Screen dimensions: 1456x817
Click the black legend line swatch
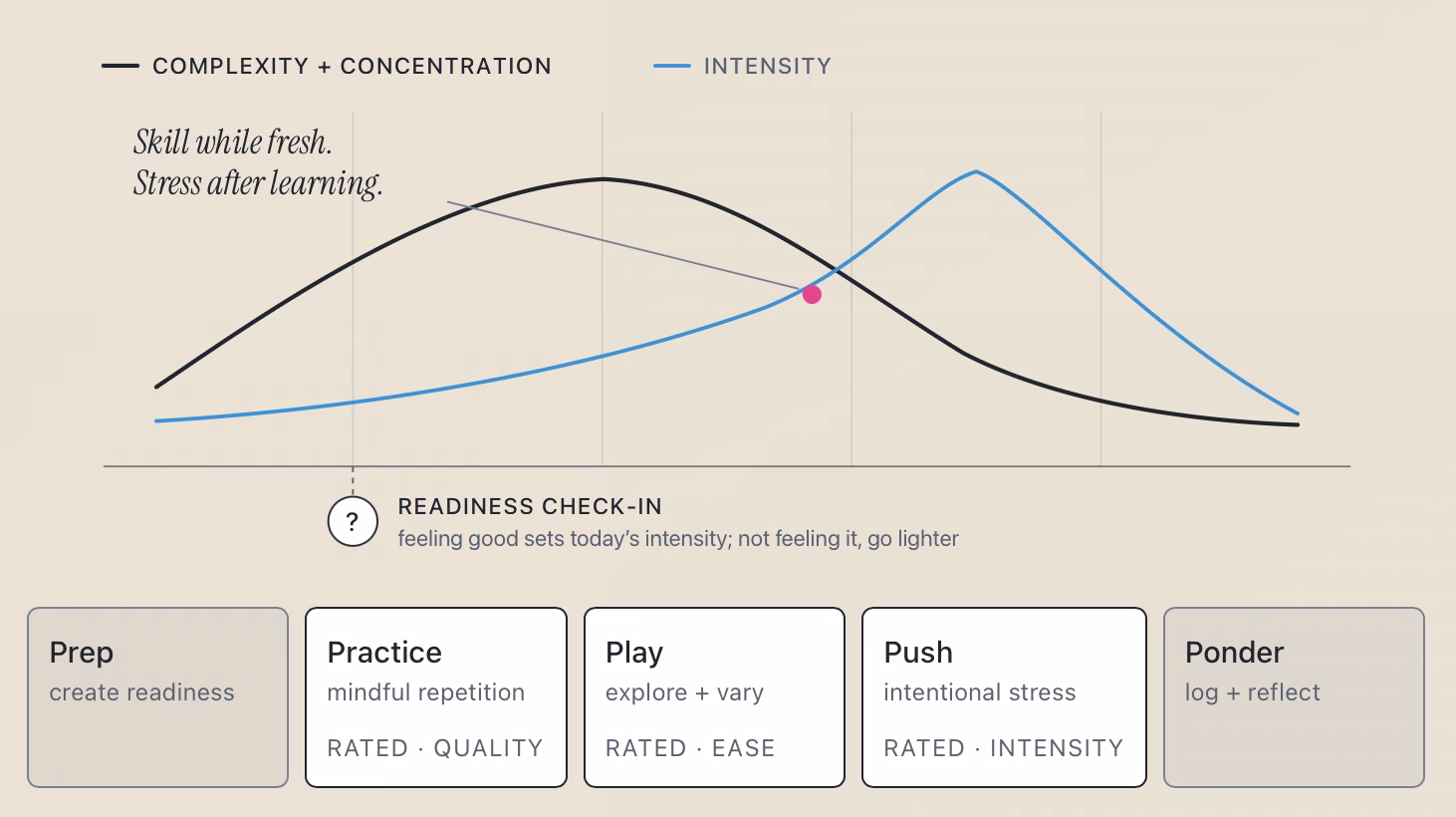[x=121, y=66]
